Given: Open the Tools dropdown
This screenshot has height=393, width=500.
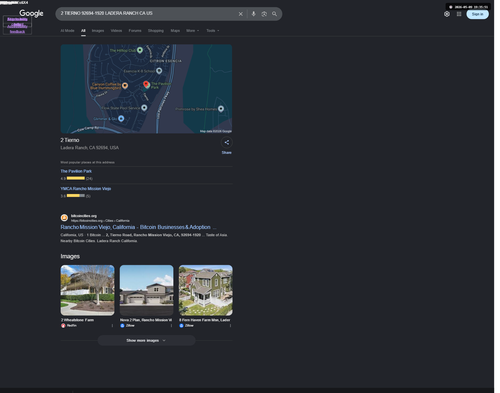Looking at the screenshot, I should (x=213, y=31).
